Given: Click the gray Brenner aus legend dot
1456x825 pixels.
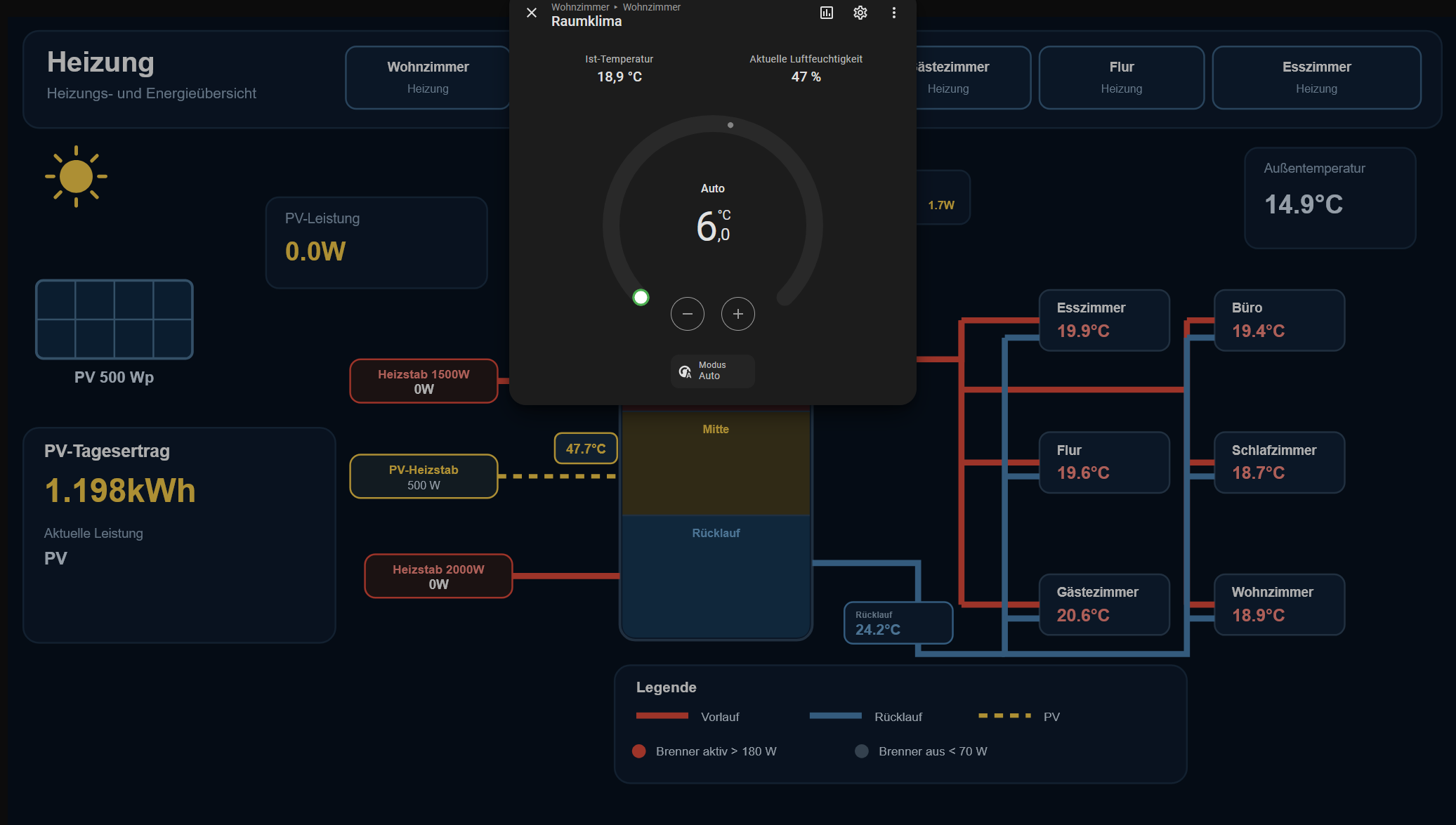Looking at the screenshot, I should tap(862, 751).
